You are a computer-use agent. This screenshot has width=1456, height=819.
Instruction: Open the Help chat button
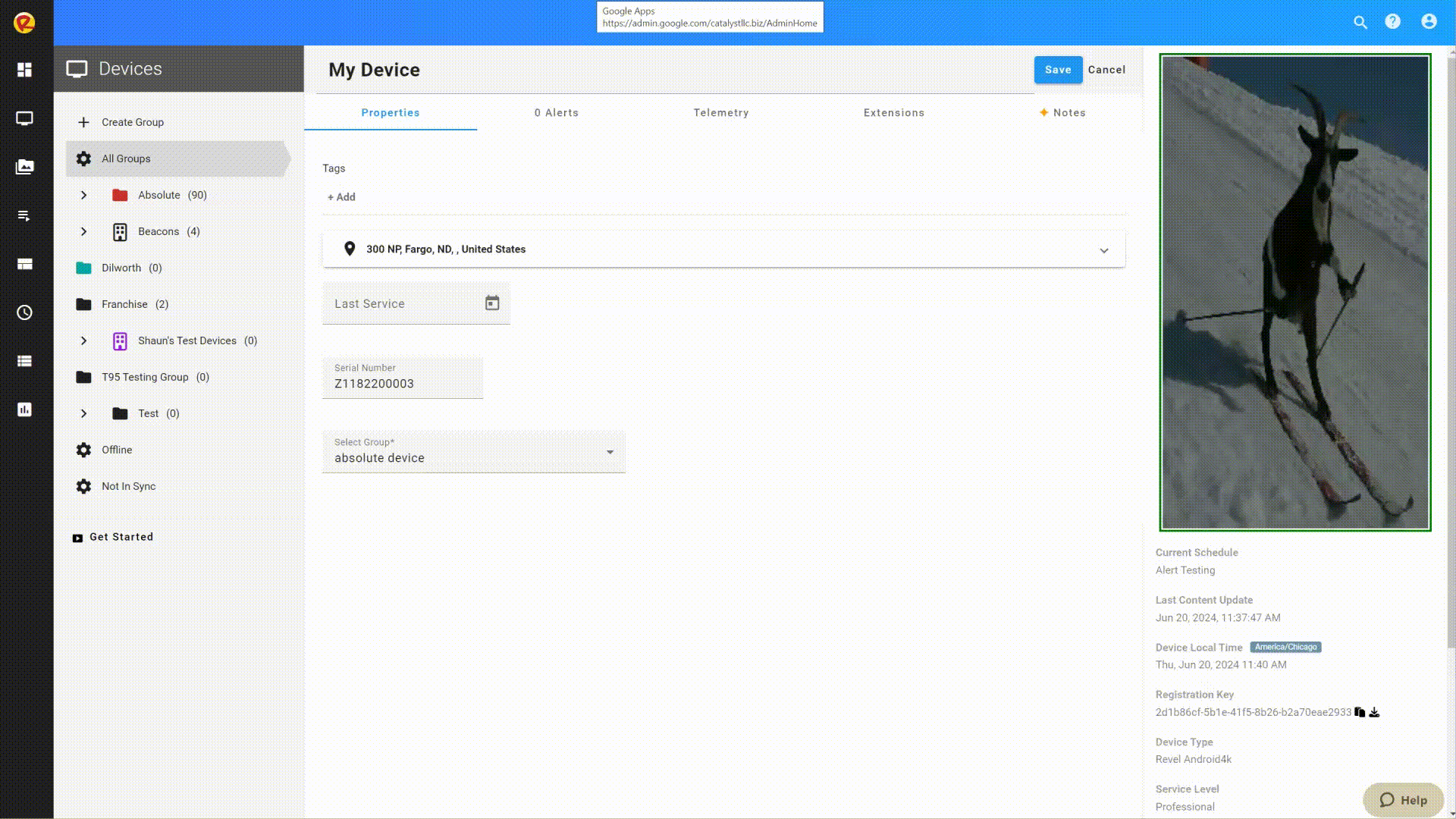click(1404, 800)
